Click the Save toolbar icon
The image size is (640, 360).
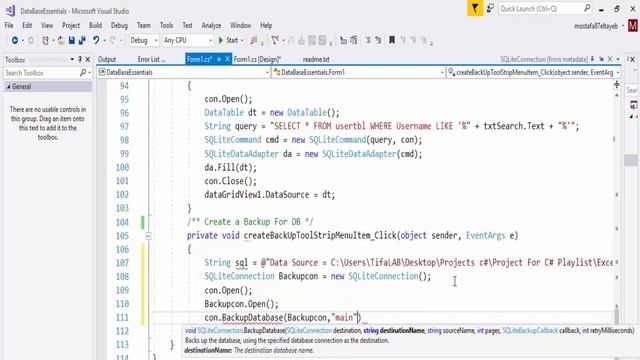point(72,40)
